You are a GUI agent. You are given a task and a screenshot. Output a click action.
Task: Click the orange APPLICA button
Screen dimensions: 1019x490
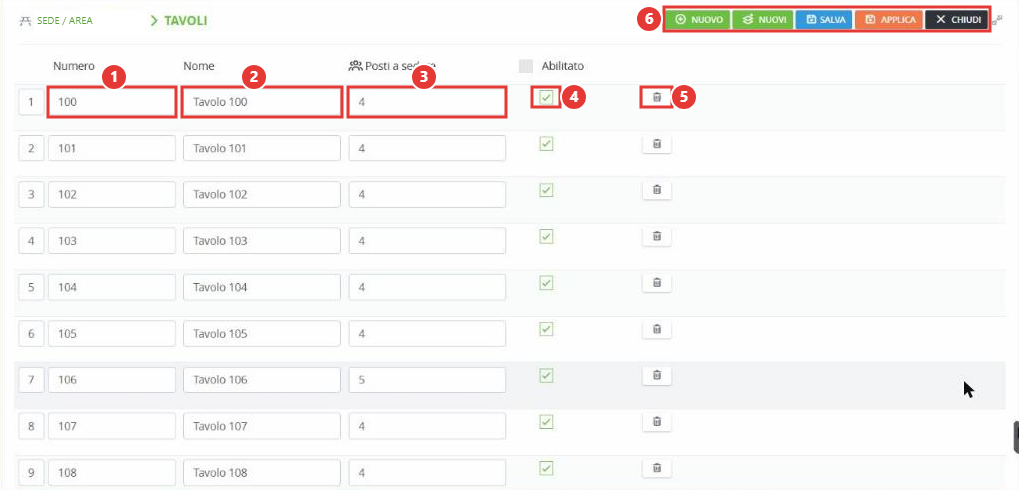889,20
